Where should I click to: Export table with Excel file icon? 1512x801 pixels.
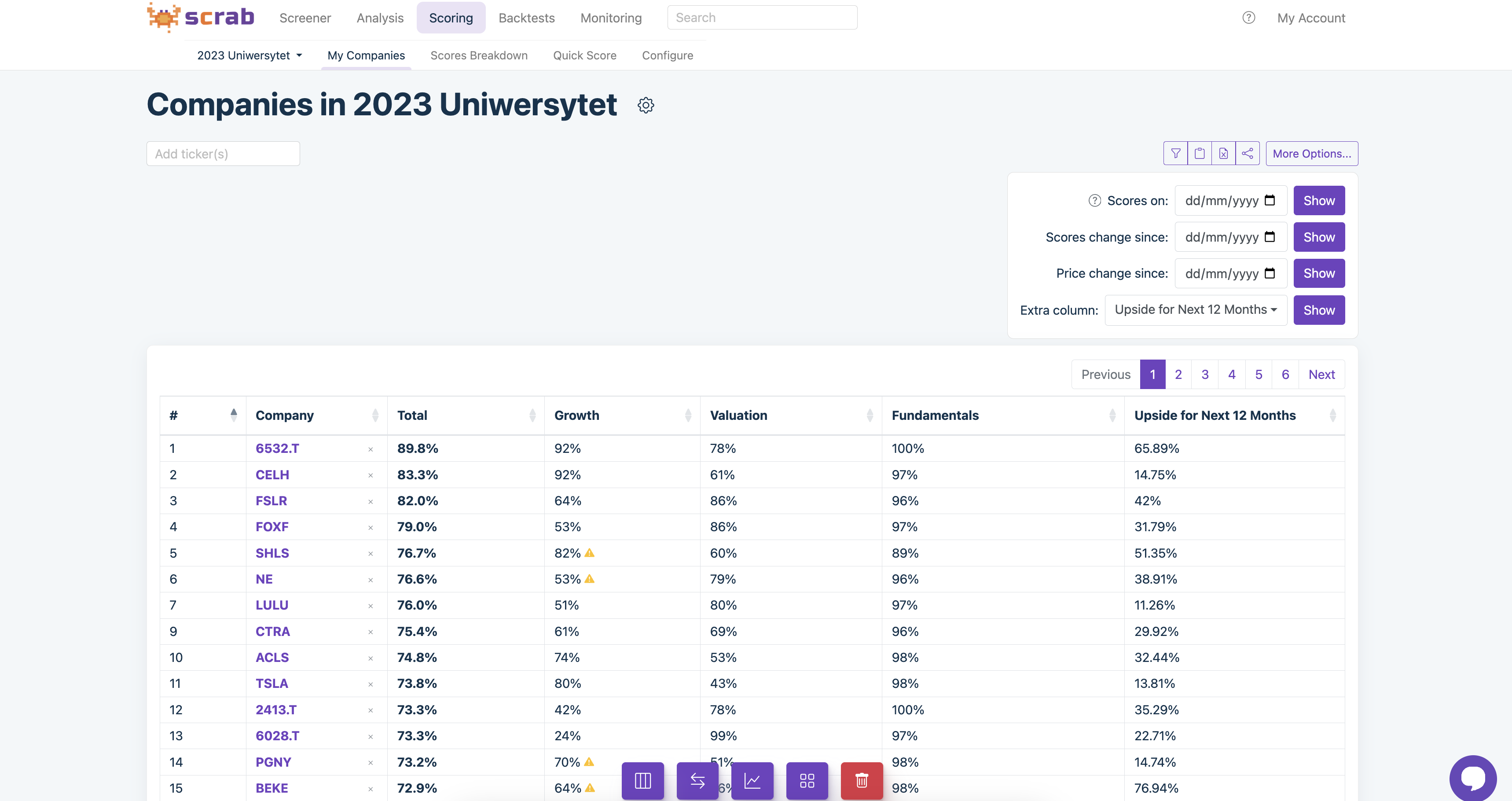click(x=1223, y=153)
